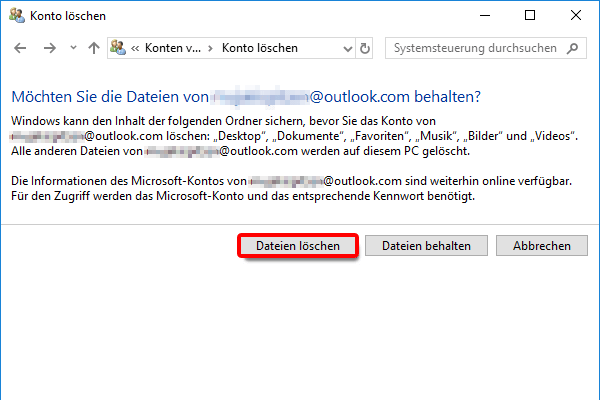
Task: Close the Konto löschen window
Action: point(576,16)
